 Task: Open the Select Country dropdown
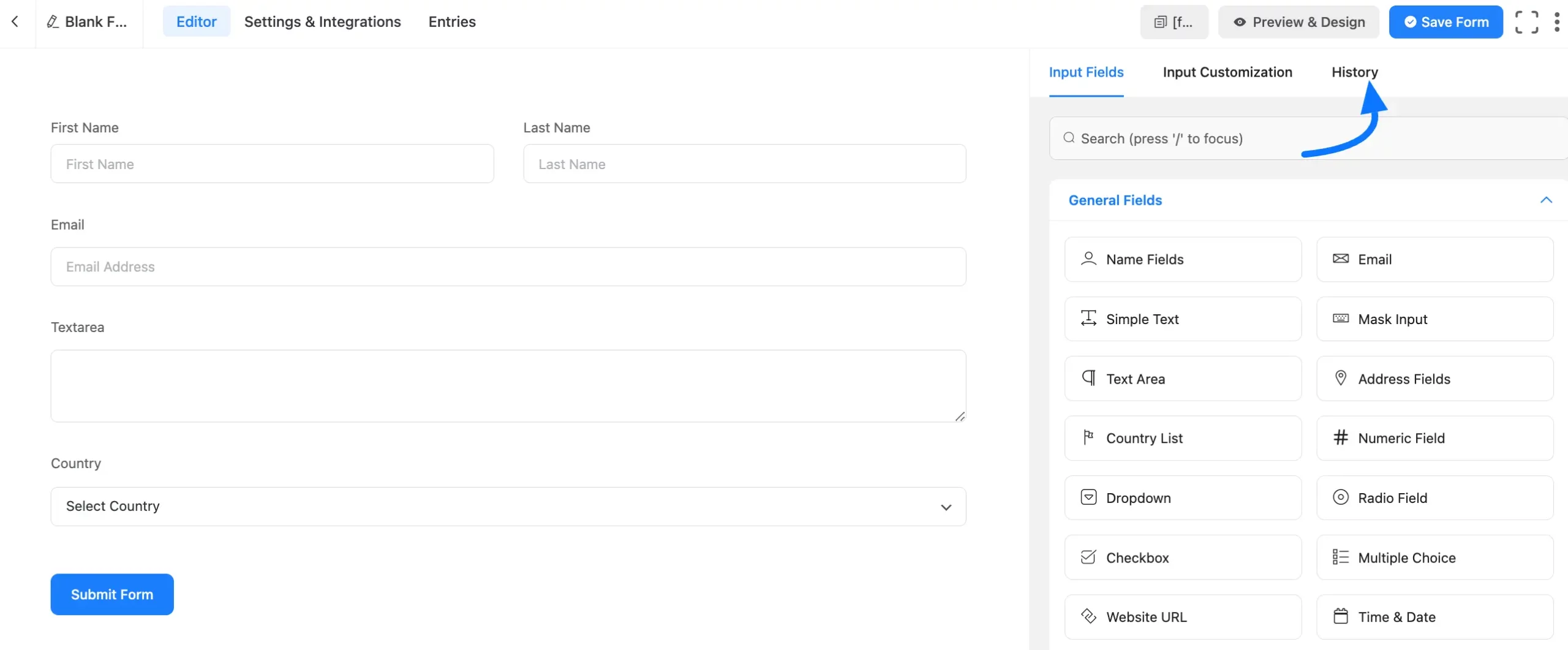(508, 507)
